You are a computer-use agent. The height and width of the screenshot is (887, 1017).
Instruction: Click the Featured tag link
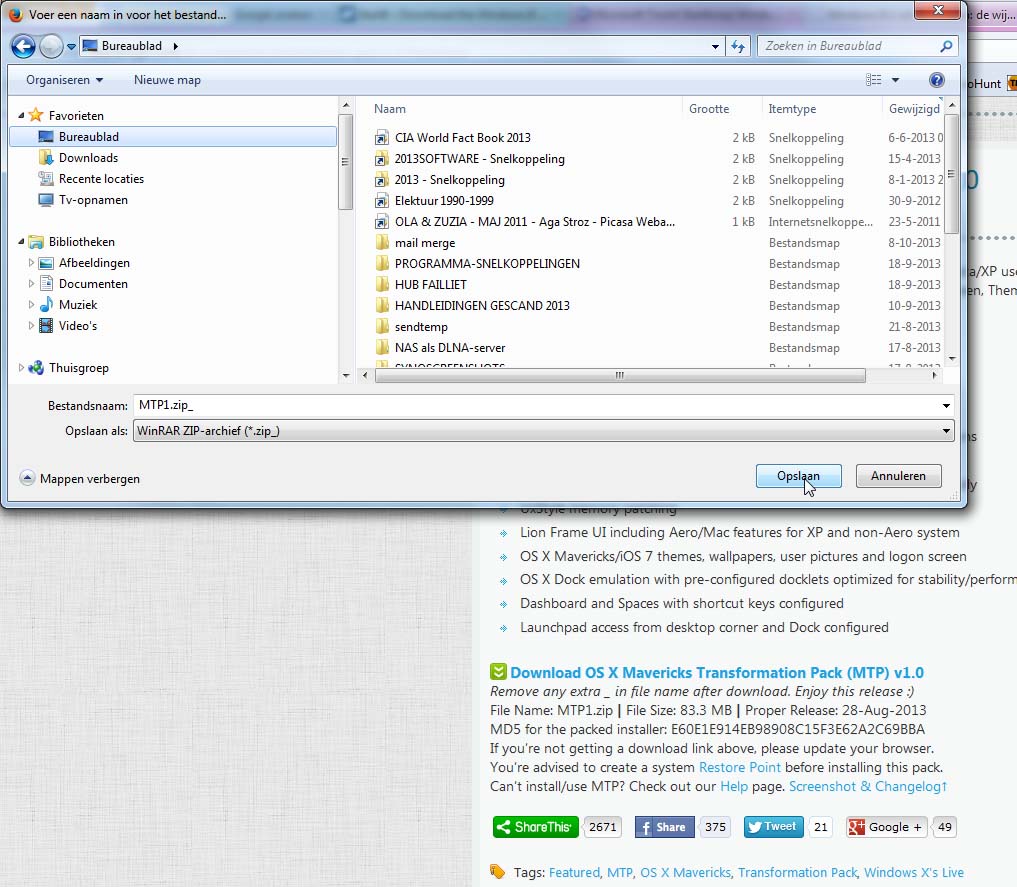(574, 873)
